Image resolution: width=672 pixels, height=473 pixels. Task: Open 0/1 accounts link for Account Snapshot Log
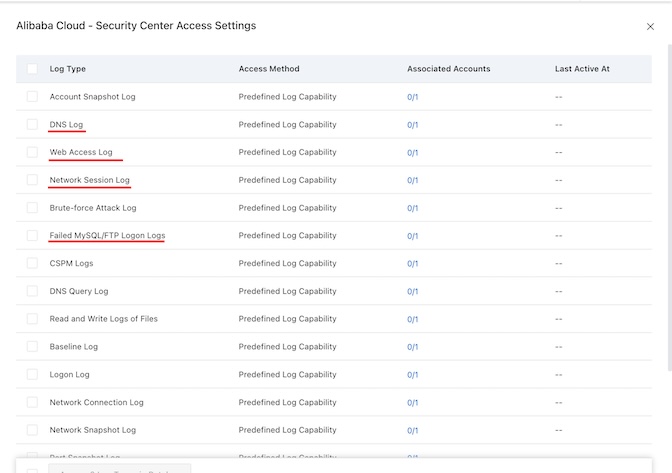tap(412, 97)
